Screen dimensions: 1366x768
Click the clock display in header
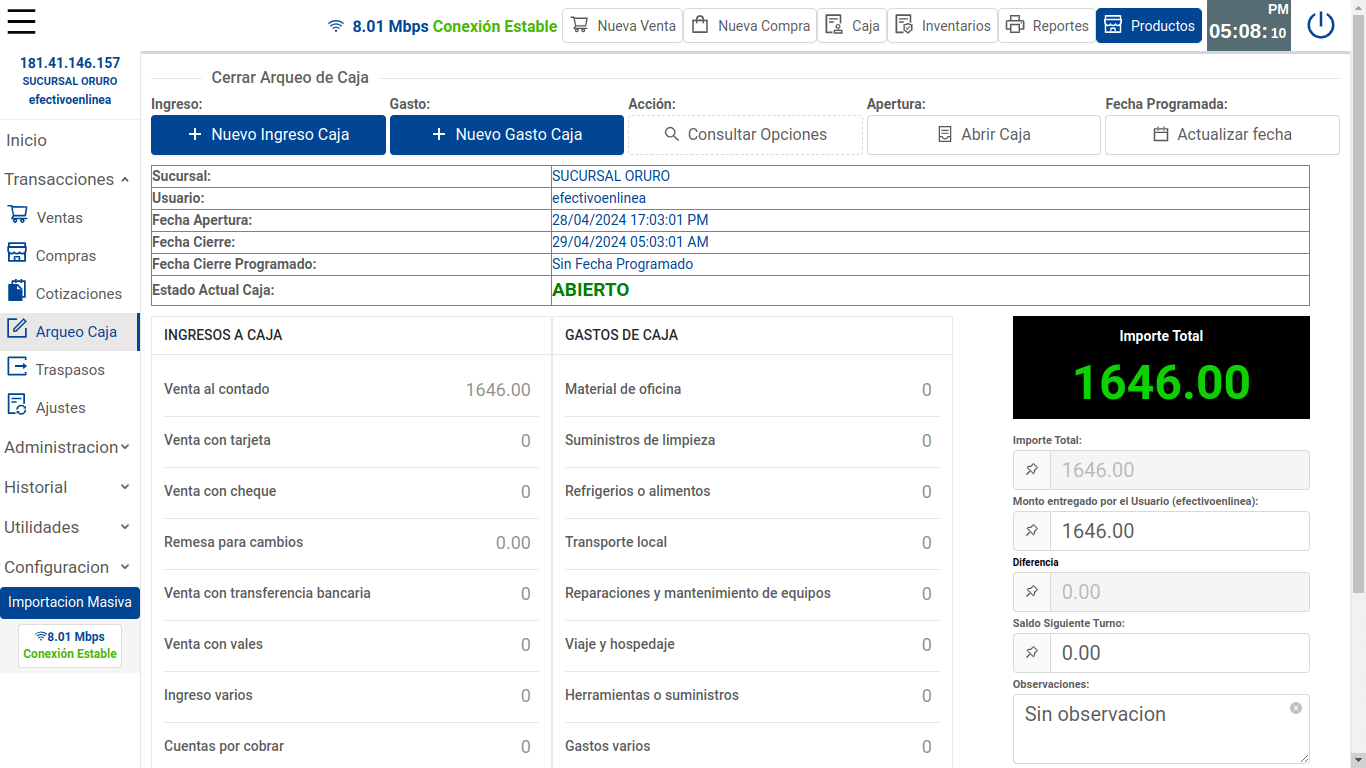coord(1248,25)
